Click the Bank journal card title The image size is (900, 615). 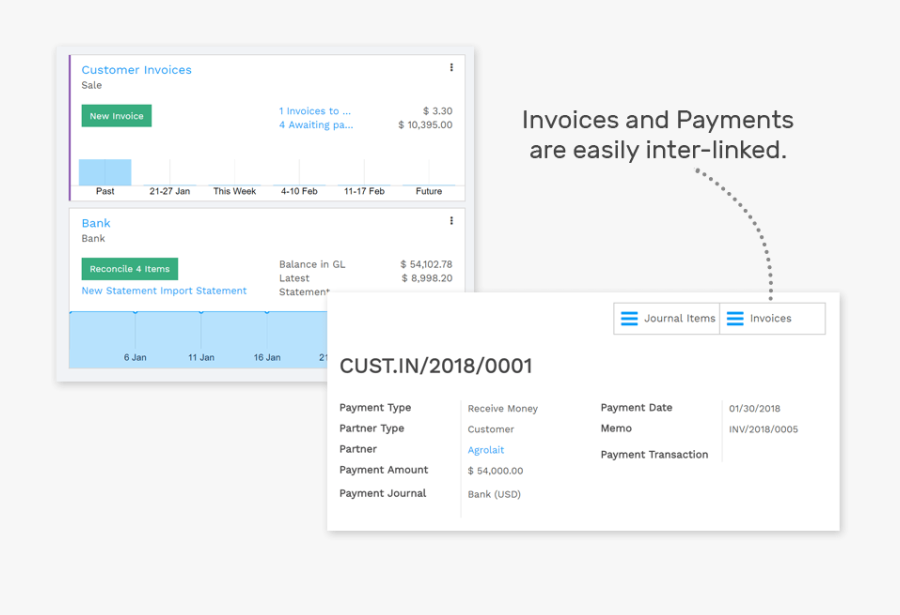click(96, 223)
